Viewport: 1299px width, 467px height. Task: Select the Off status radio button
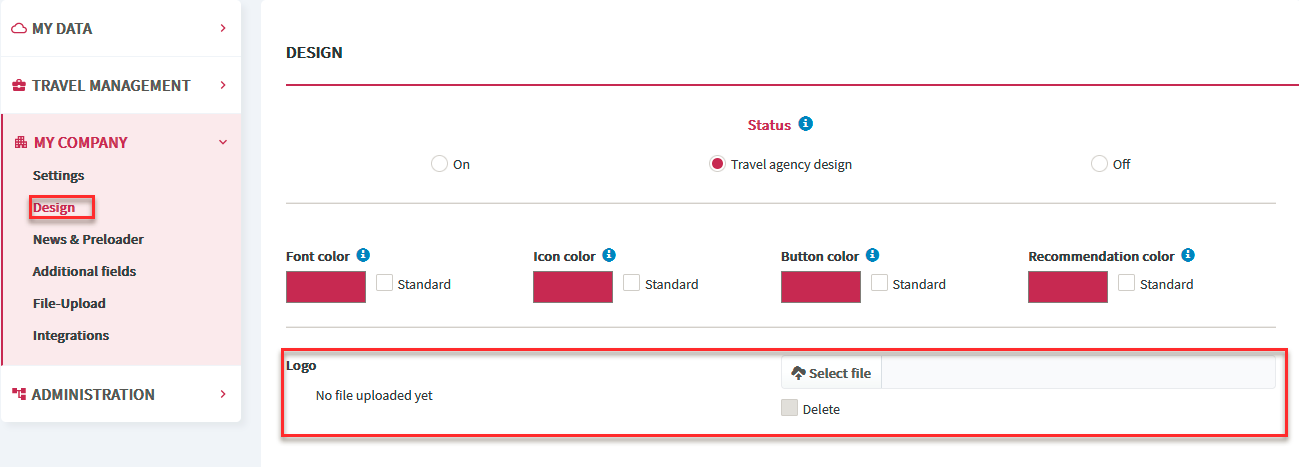pyautogui.click(x=1100, y=164)
